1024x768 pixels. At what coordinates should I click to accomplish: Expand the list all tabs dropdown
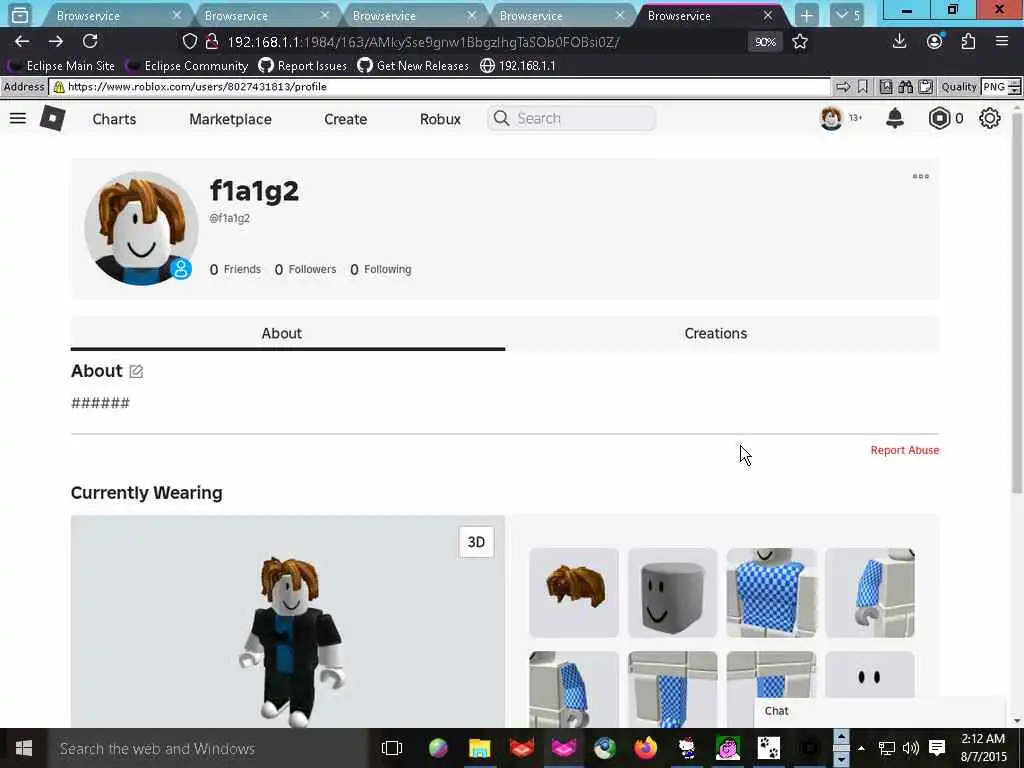tap(846, 15)
